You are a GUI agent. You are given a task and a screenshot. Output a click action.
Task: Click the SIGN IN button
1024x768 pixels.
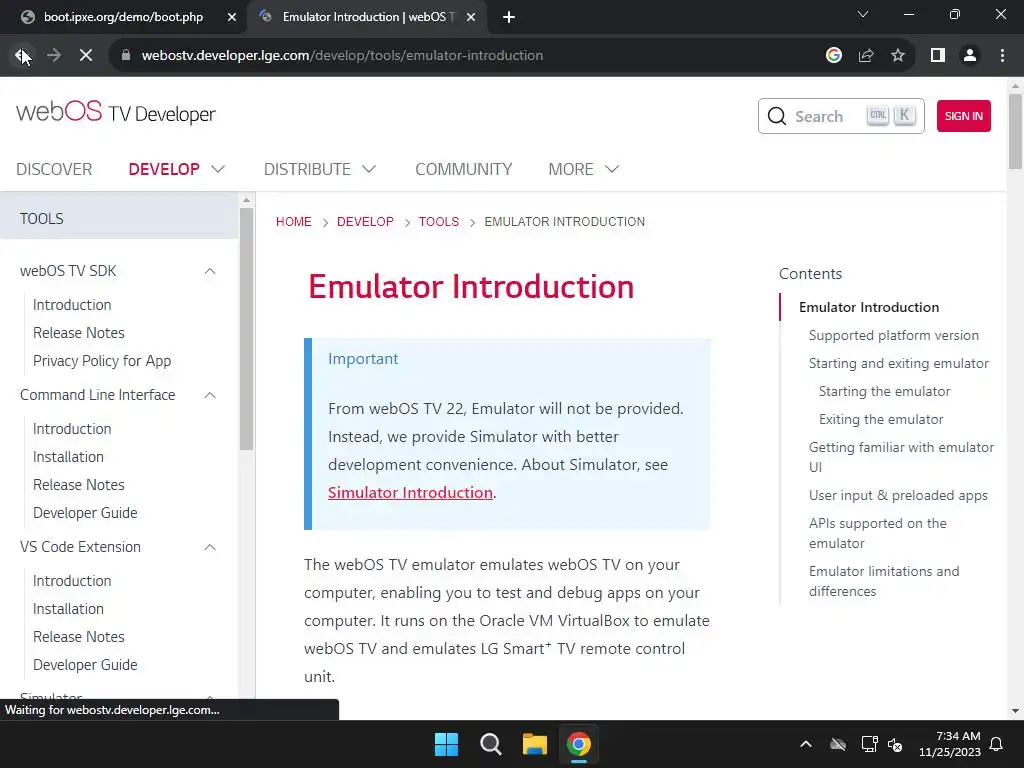963,116
